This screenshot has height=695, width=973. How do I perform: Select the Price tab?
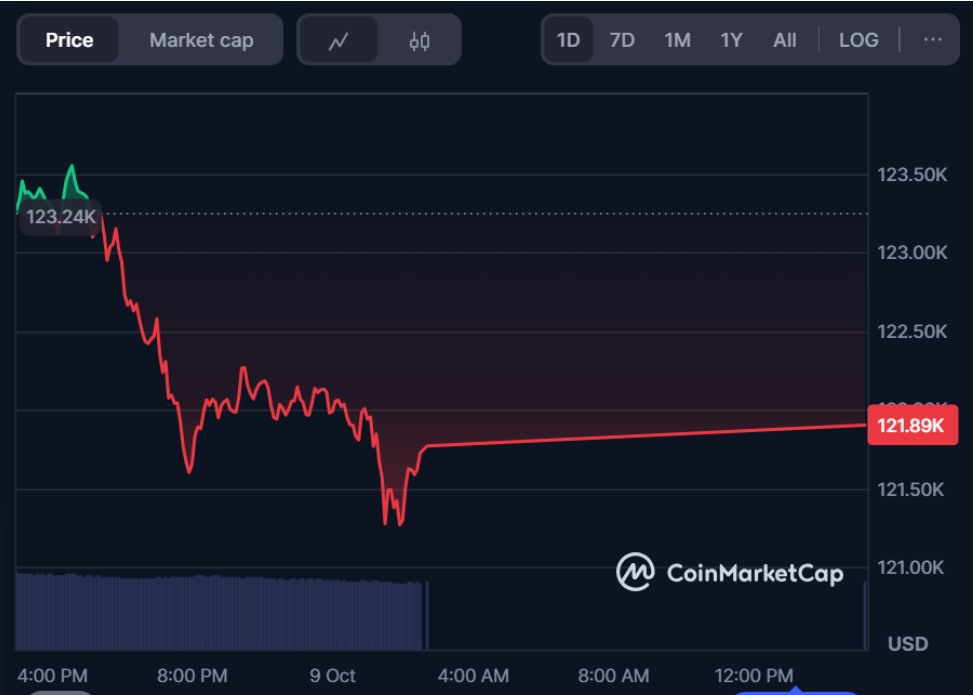[x=69, y=41]
